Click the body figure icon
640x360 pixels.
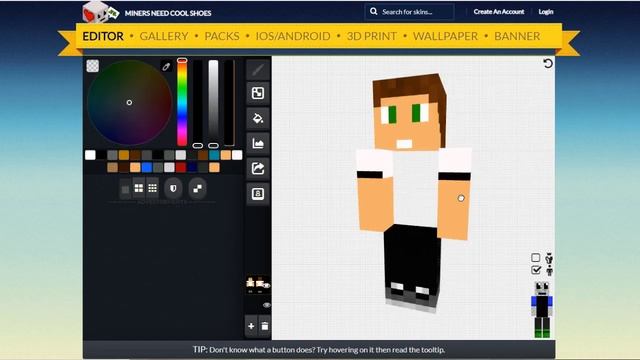pos(549,270)
